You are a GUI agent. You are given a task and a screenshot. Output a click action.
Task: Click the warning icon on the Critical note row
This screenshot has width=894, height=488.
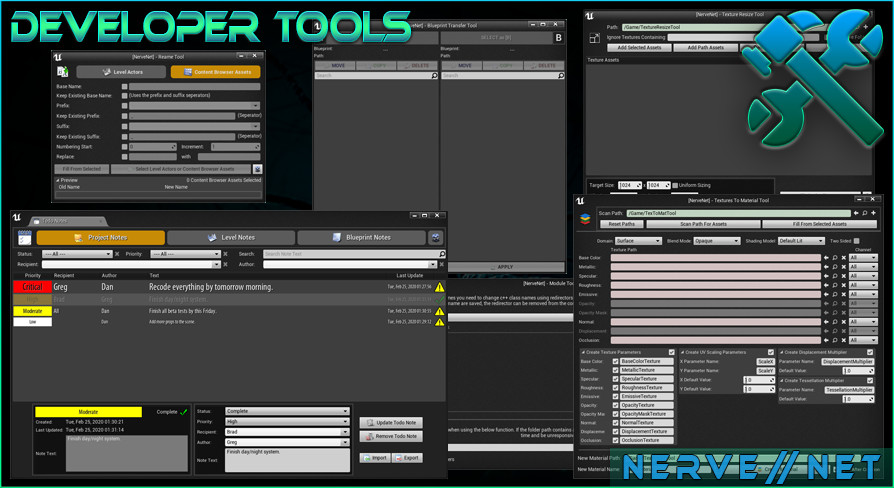tap(440, 287)
